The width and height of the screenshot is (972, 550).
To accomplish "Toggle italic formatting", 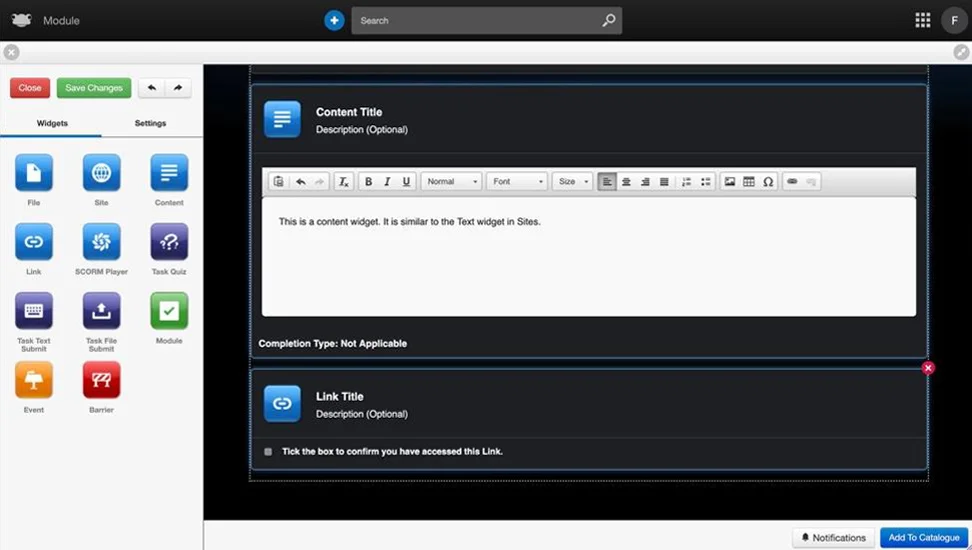I will pos(387,182).
